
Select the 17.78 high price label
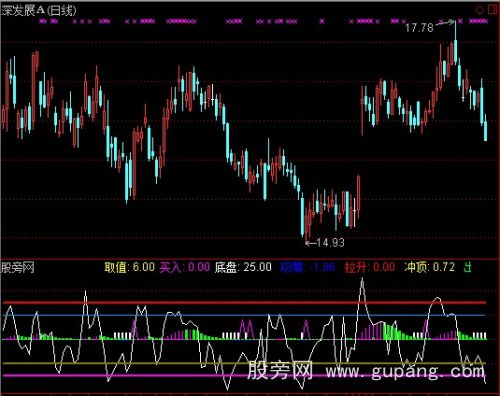click(419, 27)
